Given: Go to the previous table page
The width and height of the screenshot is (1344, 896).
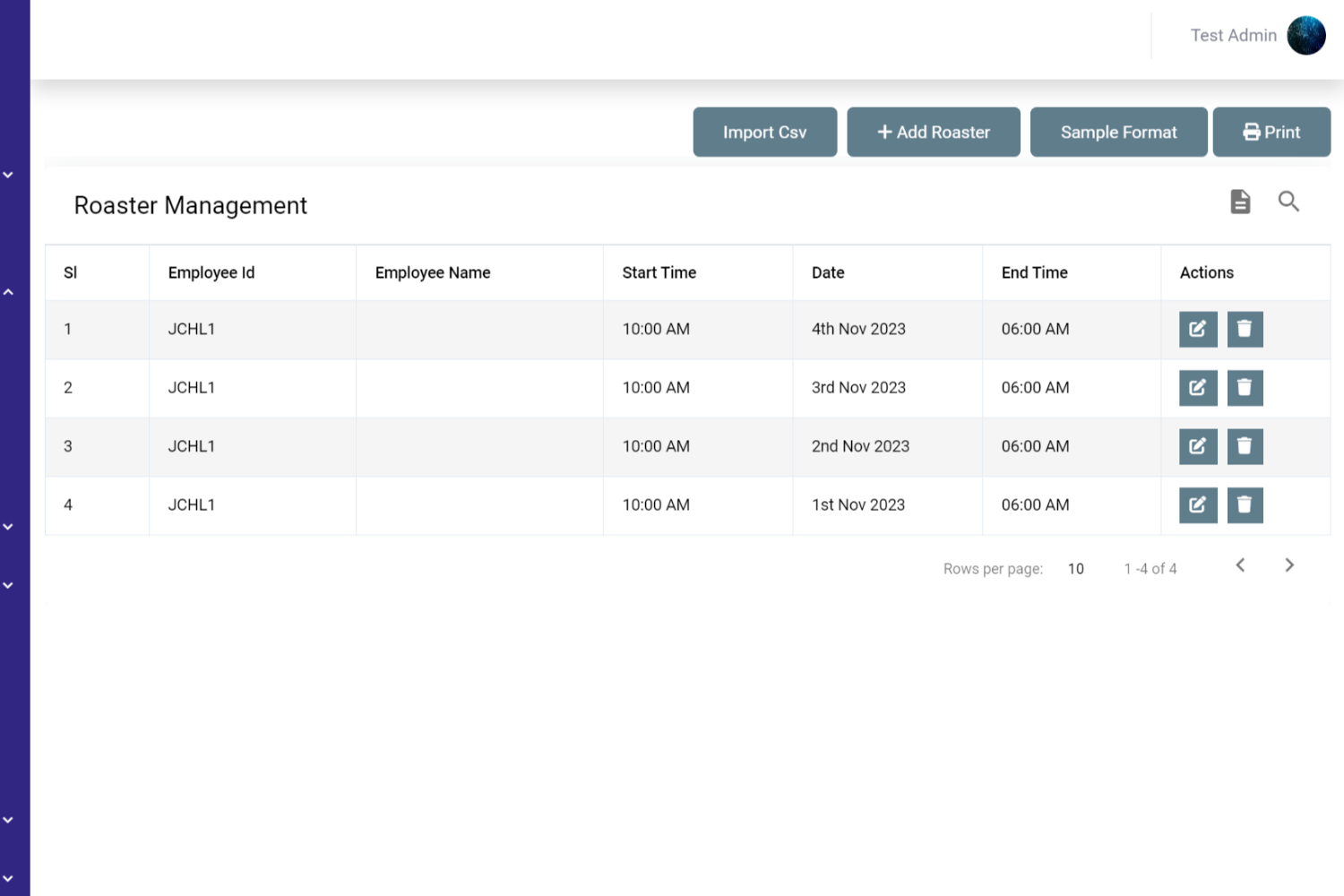Looking at the screenshot, I should click(1240, 565).
